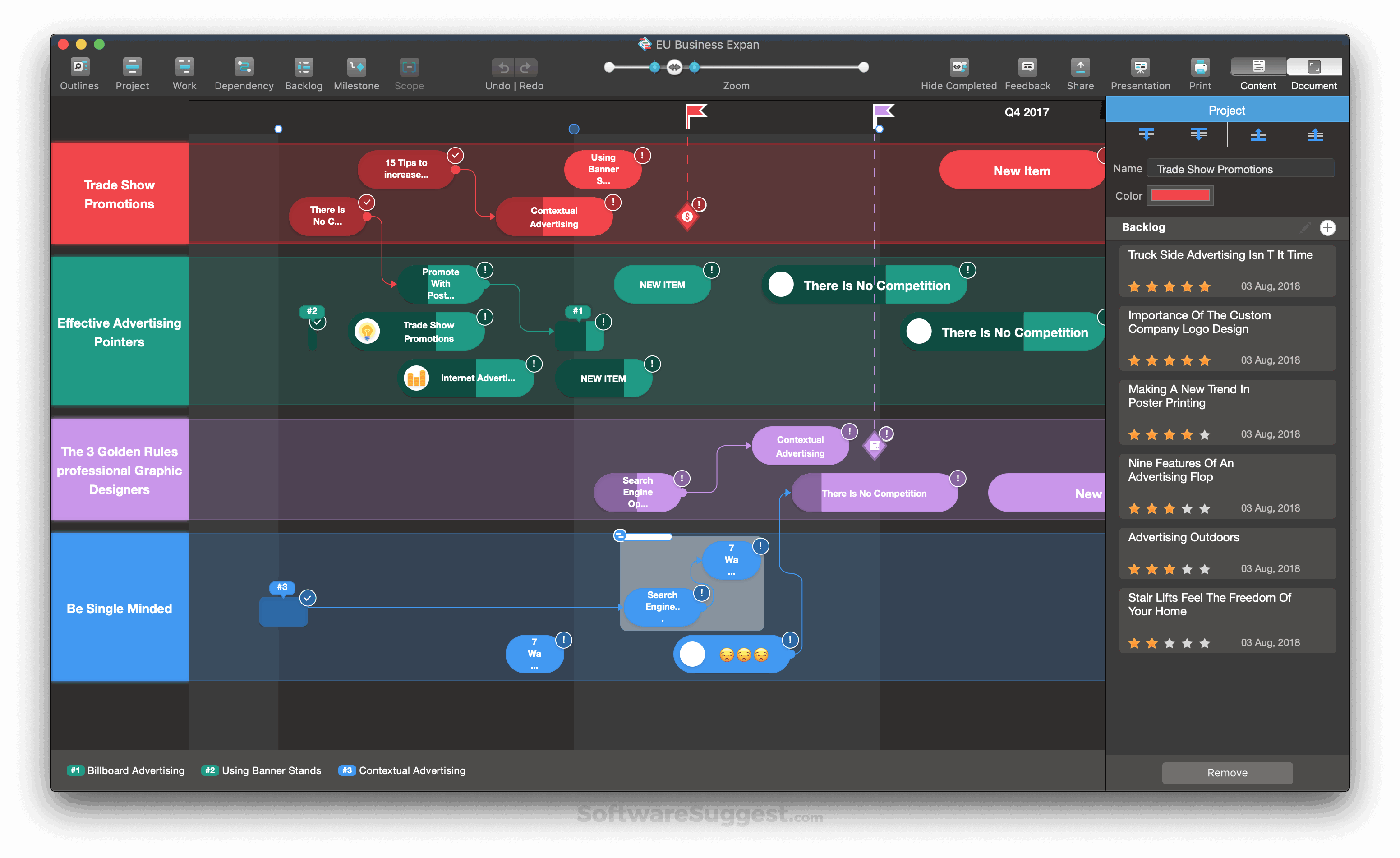This screenshot has height=858, width=1400.
Task: Mark '15 Tips to increase' as incomplete
Action: click(455, 155)
